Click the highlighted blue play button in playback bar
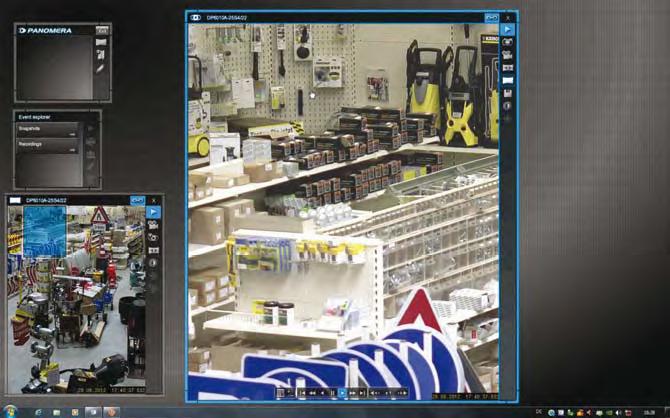This screenshot has width=670, height=418. pos(342,393)
